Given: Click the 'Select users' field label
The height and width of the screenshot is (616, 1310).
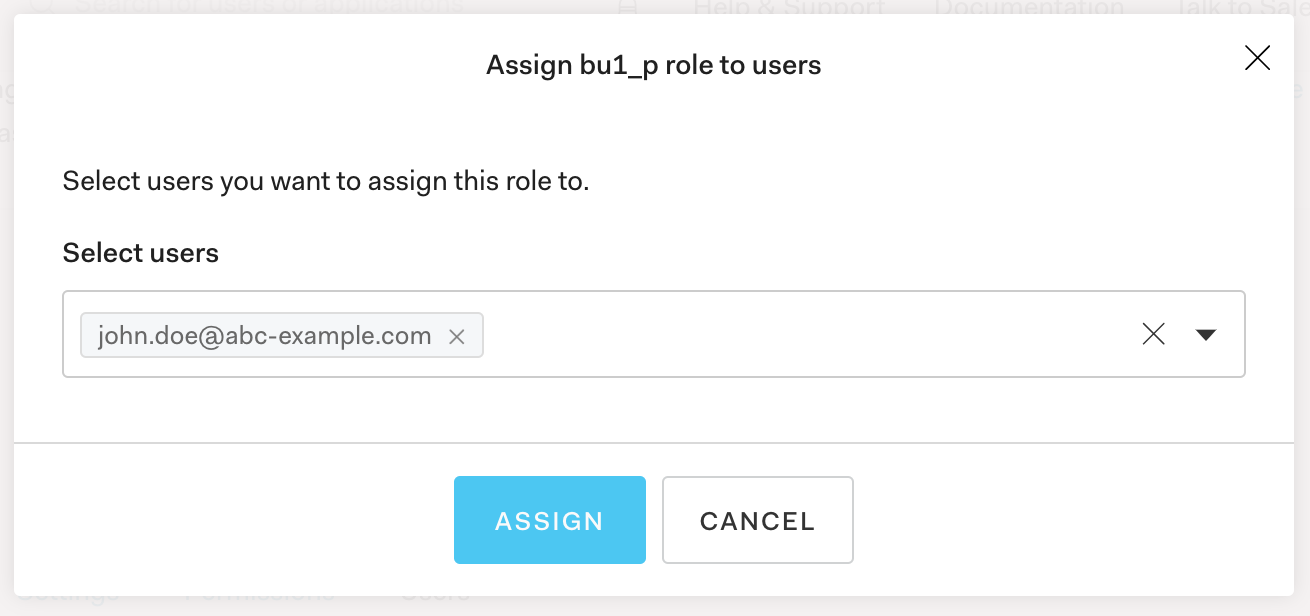Looking at the screenshot, I should 140,253.
